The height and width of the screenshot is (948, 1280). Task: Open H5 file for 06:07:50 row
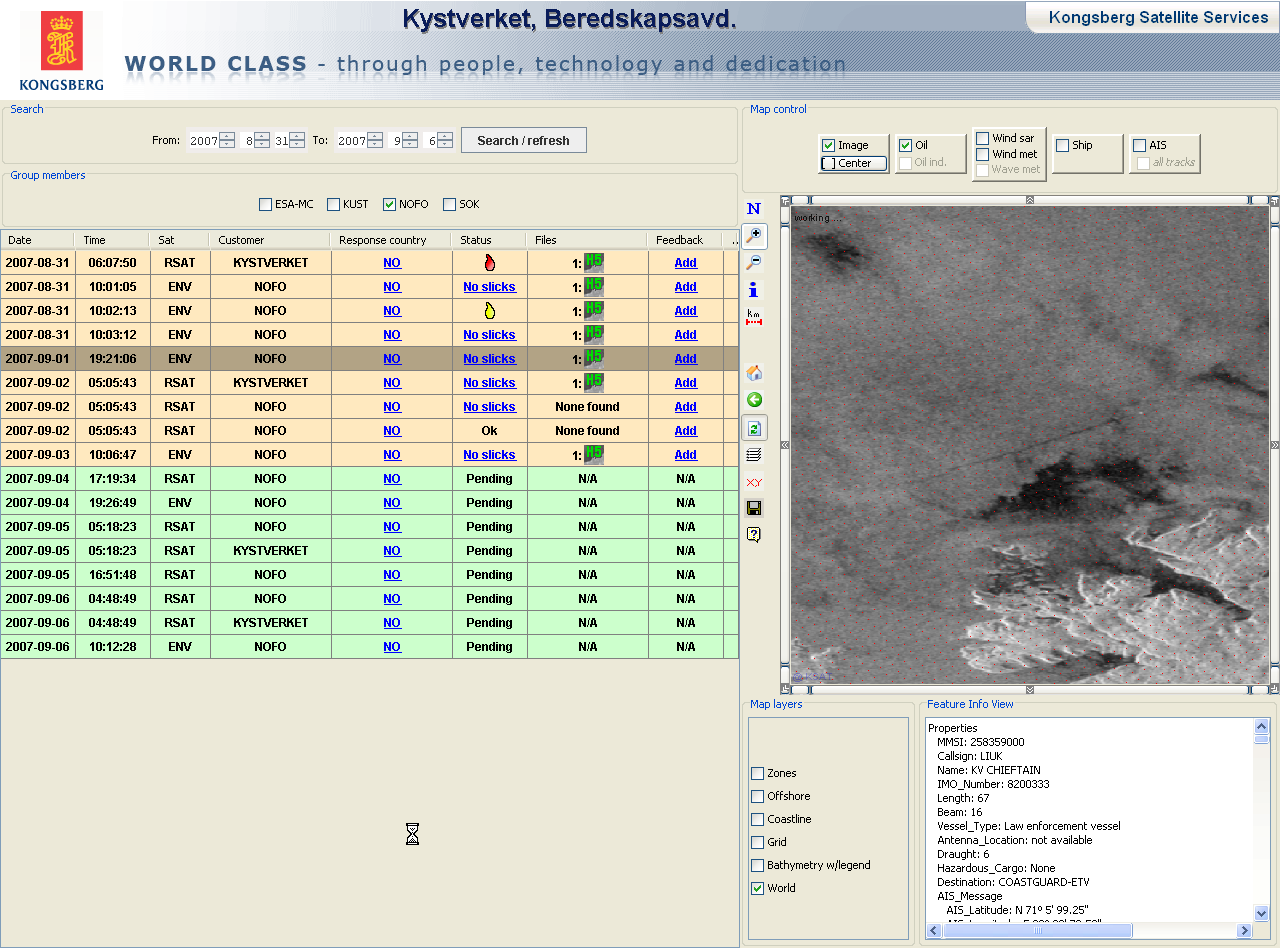594,262
